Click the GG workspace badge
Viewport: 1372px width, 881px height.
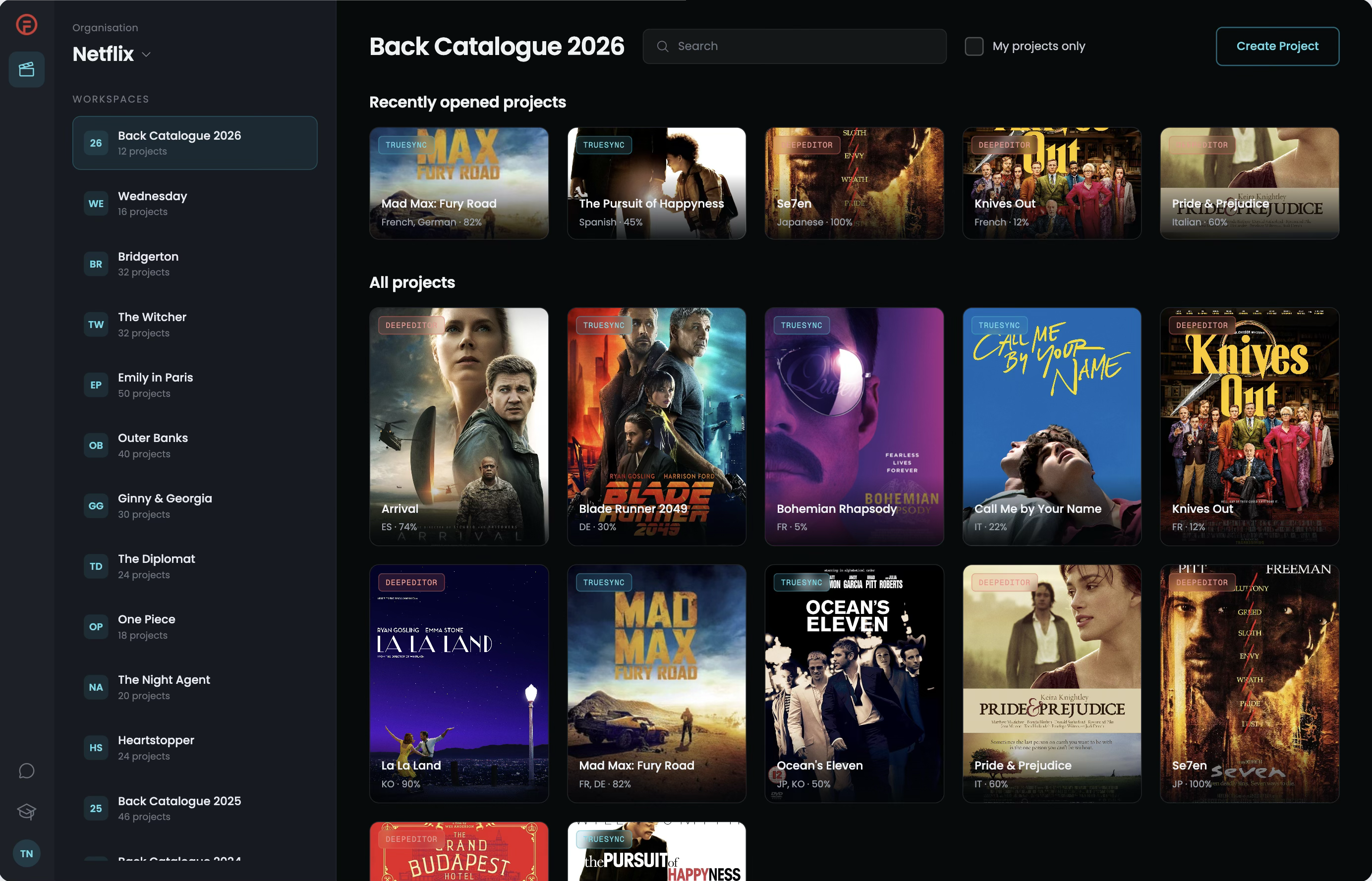tap(96, 506)
